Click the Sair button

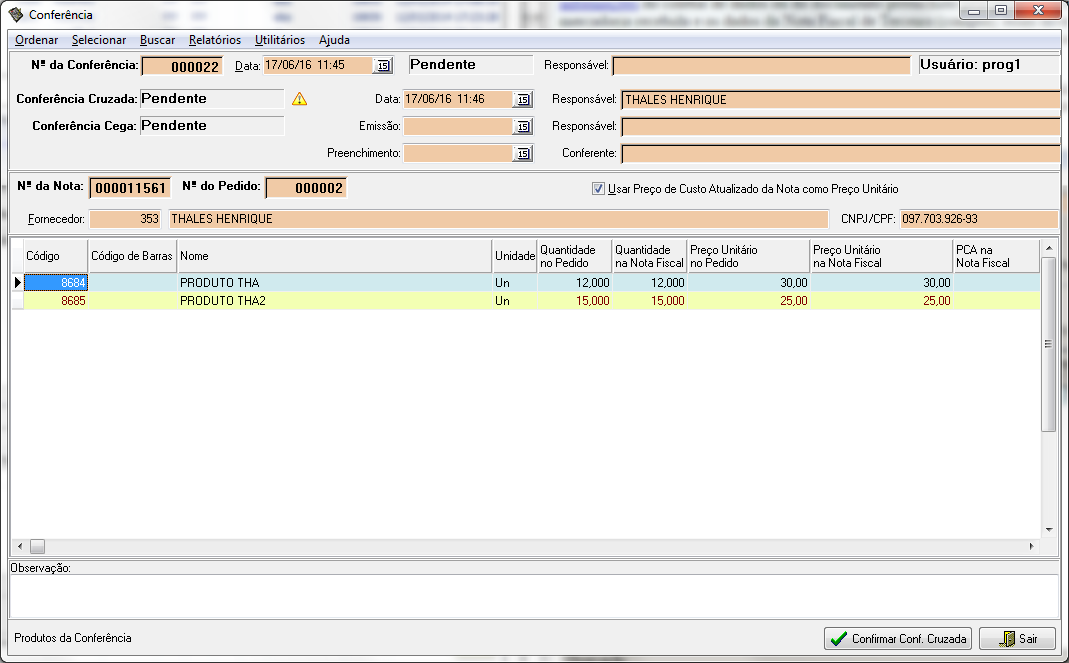click(x=1017, y=638)
